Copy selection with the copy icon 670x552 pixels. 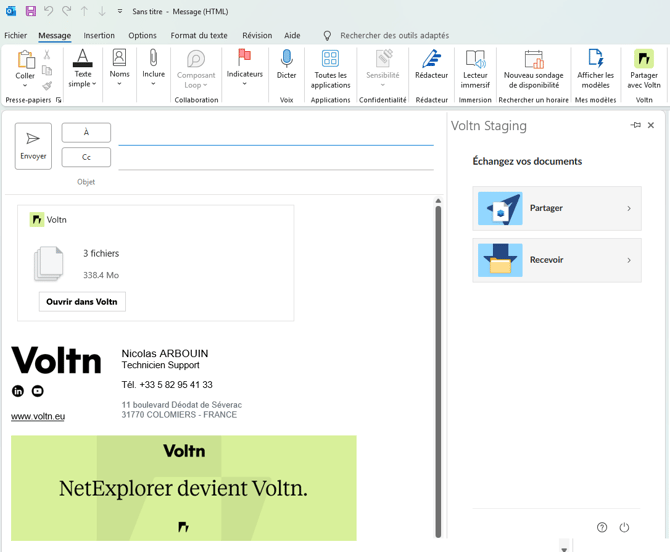(x=47, y=70)
